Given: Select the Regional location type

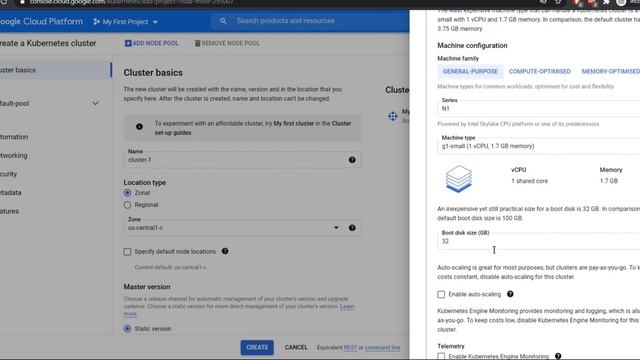Looking at the screenshot, I should [x=127, y=205].
